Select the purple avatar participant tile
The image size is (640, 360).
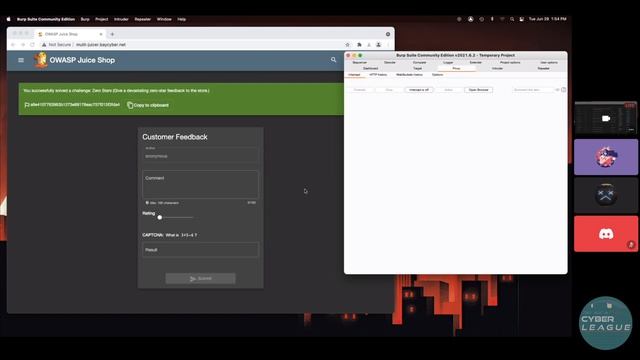point(606,157)
